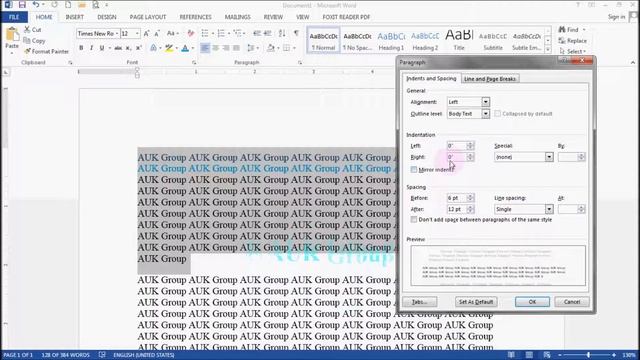Click the Undo arrow icon
Screen dimensions: 640x360
pos(36,5)
